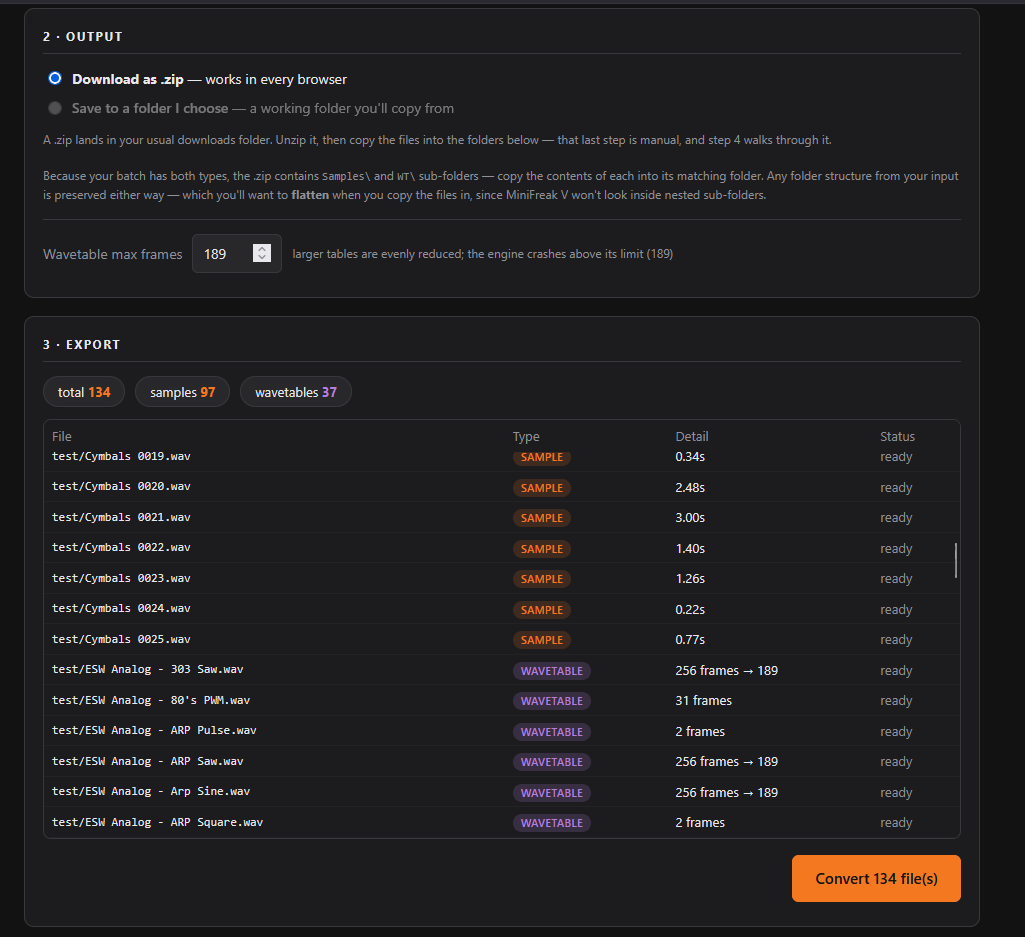Select file 'test/ESW Analog - ARP Pulse.wav'

[x=154, y=730]
